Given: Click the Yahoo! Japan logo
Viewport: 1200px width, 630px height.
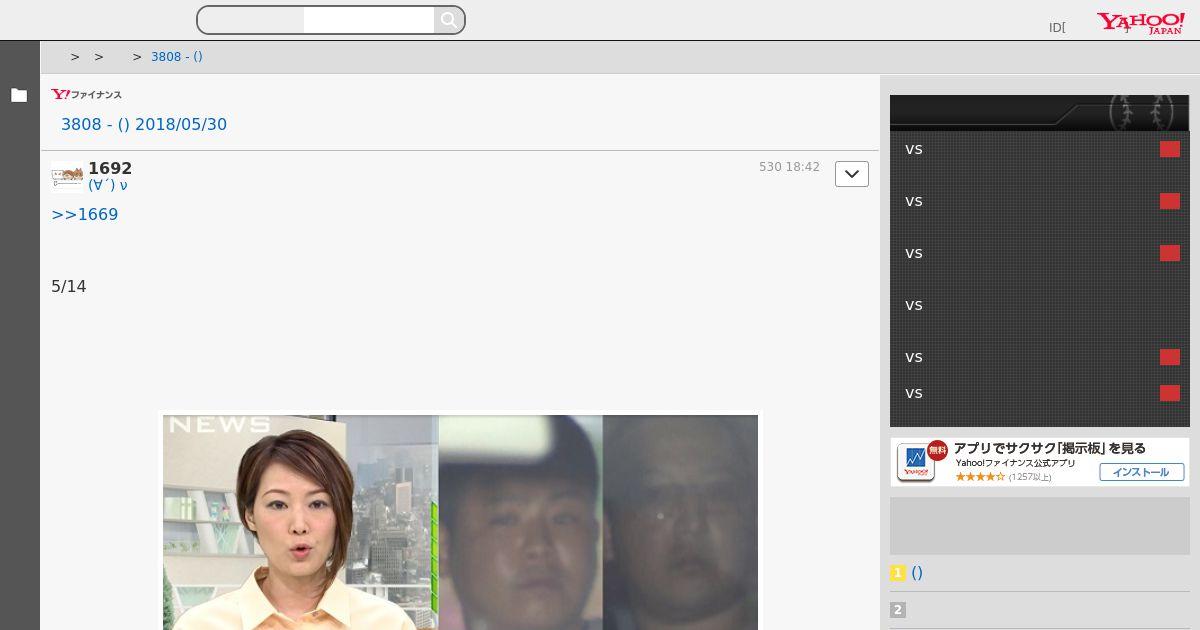Looking at the screenshot, I should (1140, 23).
